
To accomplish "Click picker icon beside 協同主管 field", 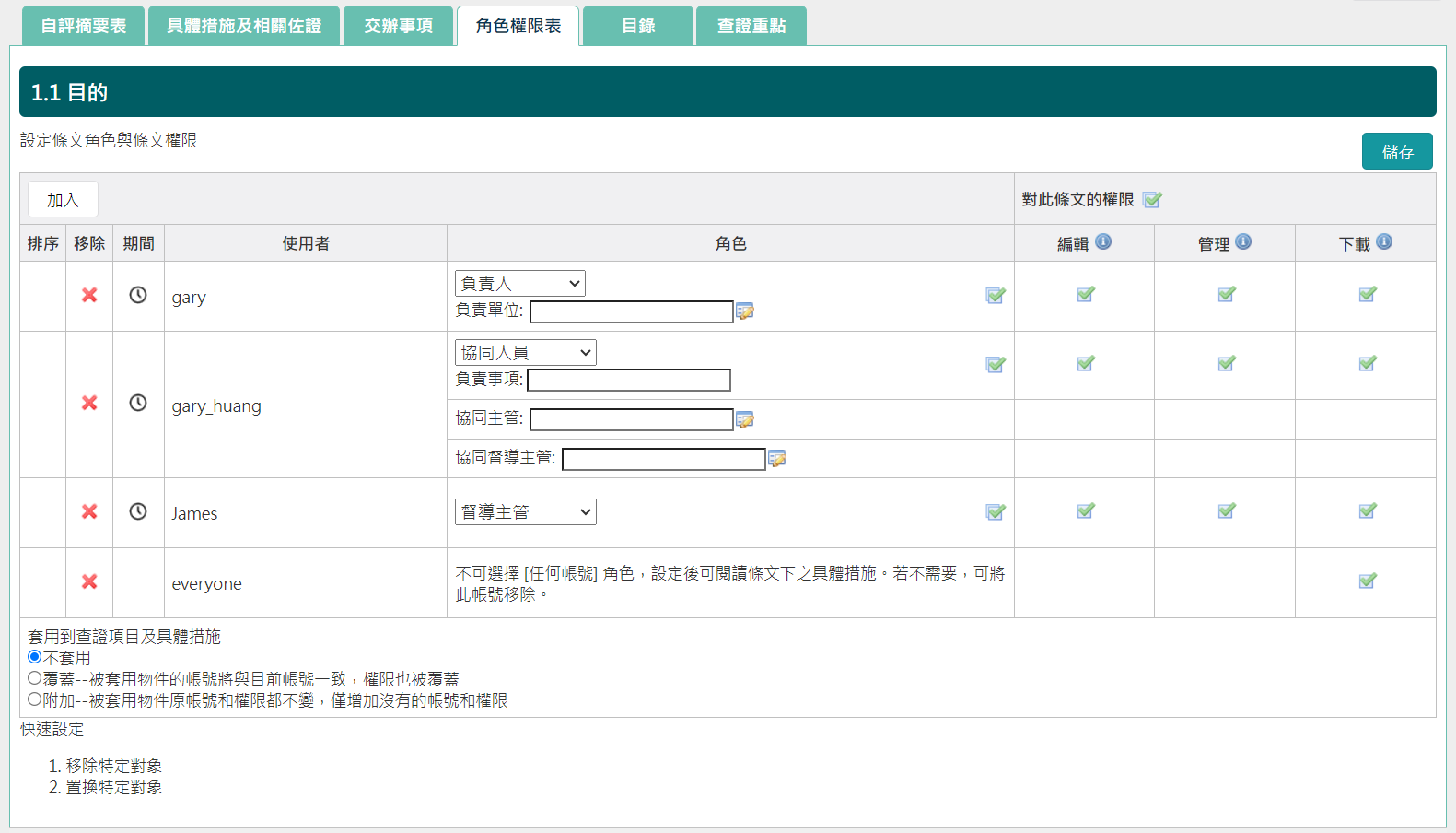I will 745,420.
